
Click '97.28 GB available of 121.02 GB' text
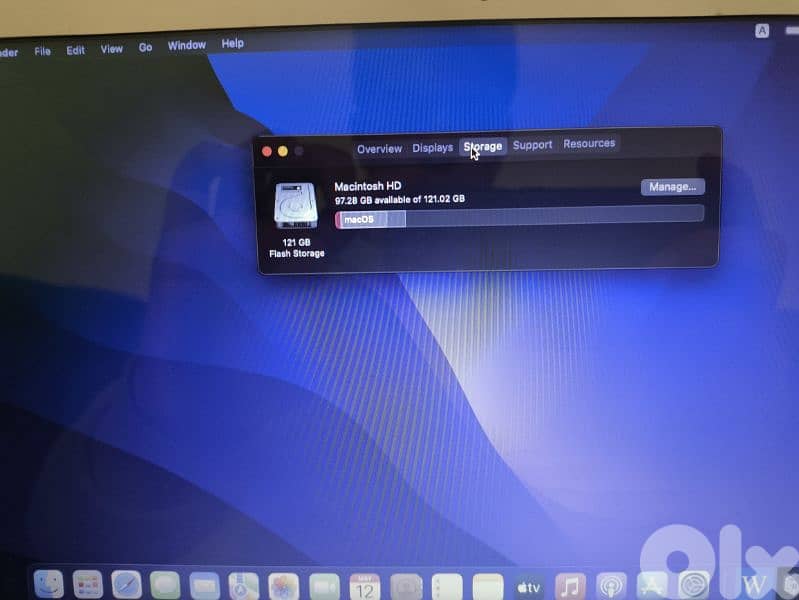(x=400, y=199)
